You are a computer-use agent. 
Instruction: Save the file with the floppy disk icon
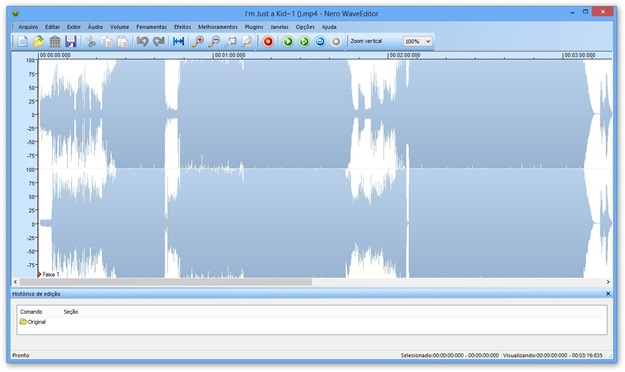click(71, 41)
